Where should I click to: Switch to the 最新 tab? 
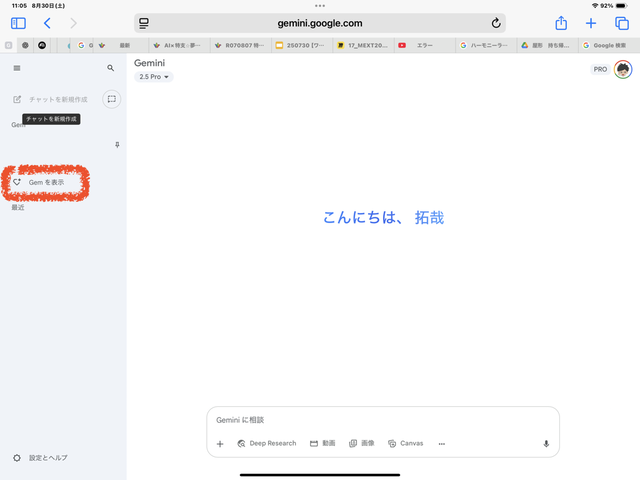(121, 45)
